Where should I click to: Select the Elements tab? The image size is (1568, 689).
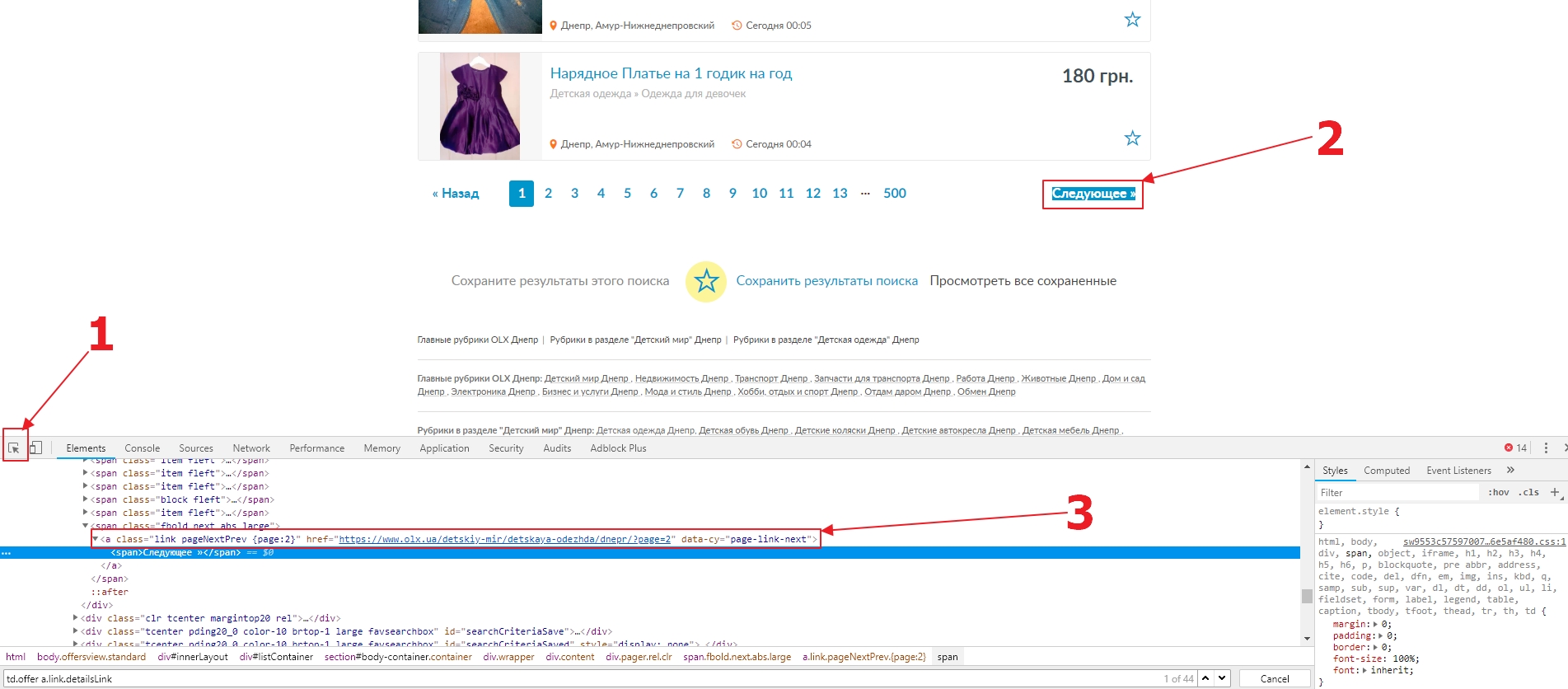point(86,448)
